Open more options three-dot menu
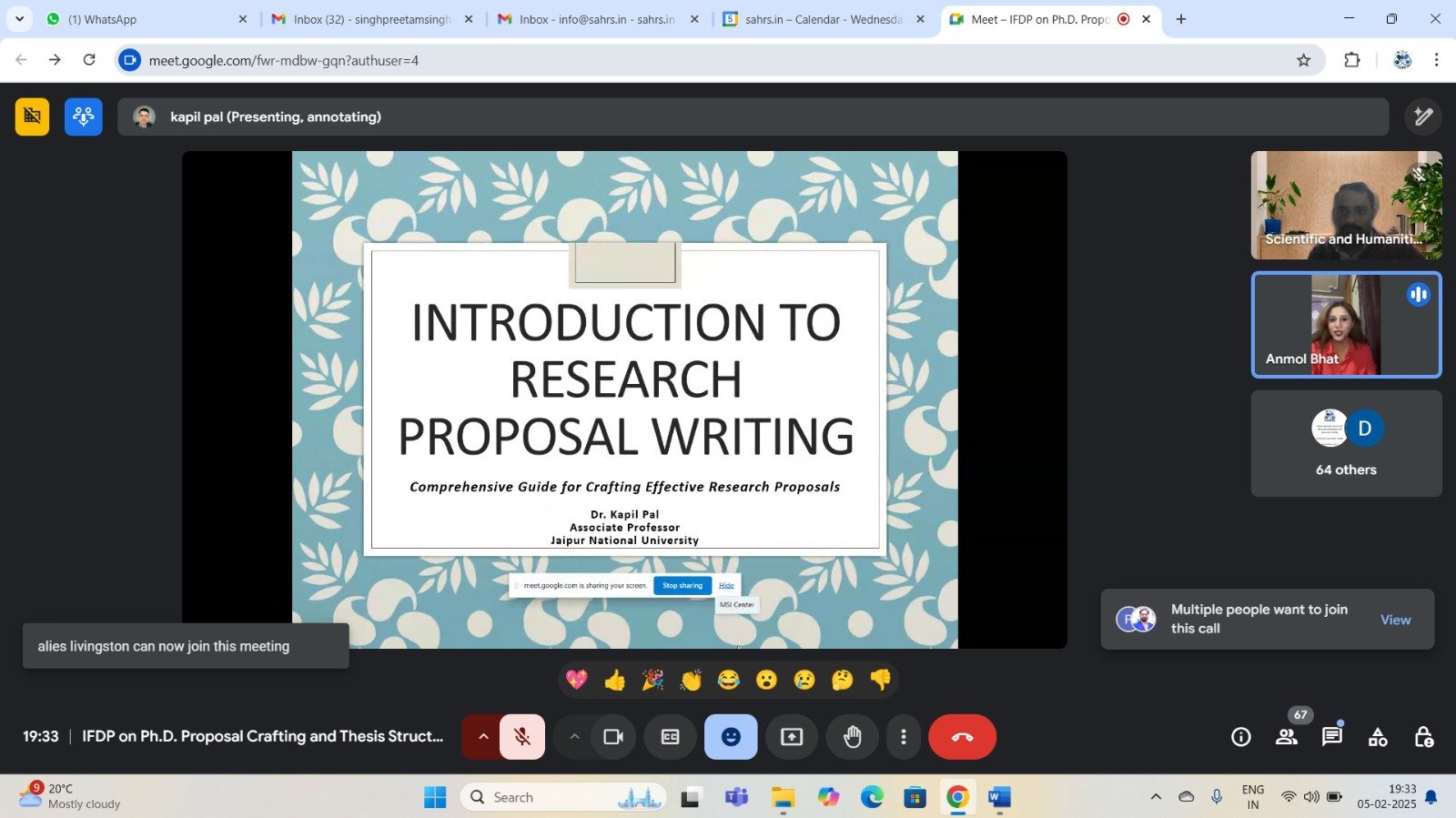This screenshot has width=1456, height=818. (x=903, y=737)
